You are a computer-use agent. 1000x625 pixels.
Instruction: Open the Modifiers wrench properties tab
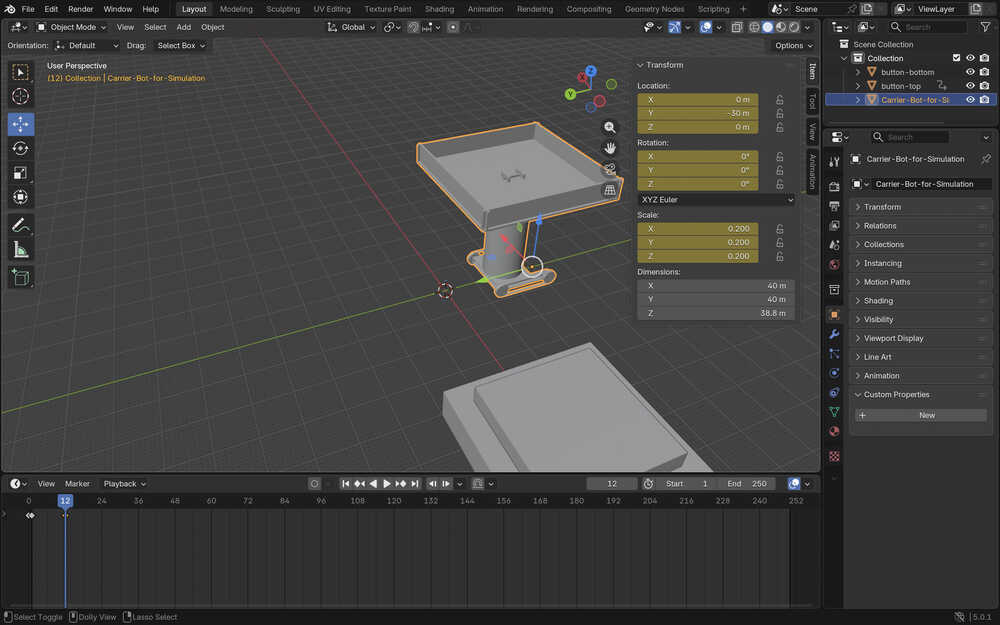(834, 334)
